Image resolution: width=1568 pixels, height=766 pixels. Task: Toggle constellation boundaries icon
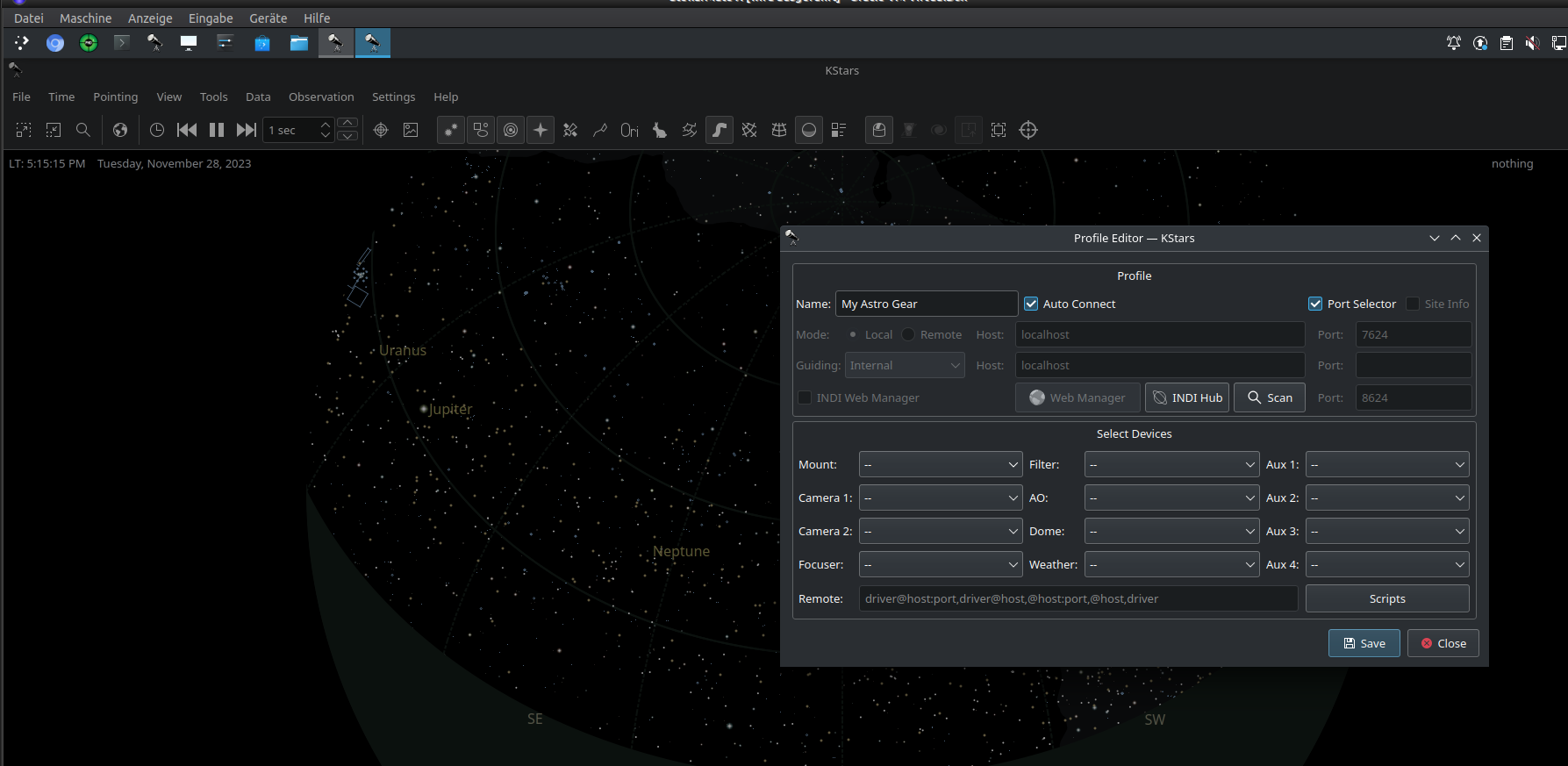pos(690,130)
